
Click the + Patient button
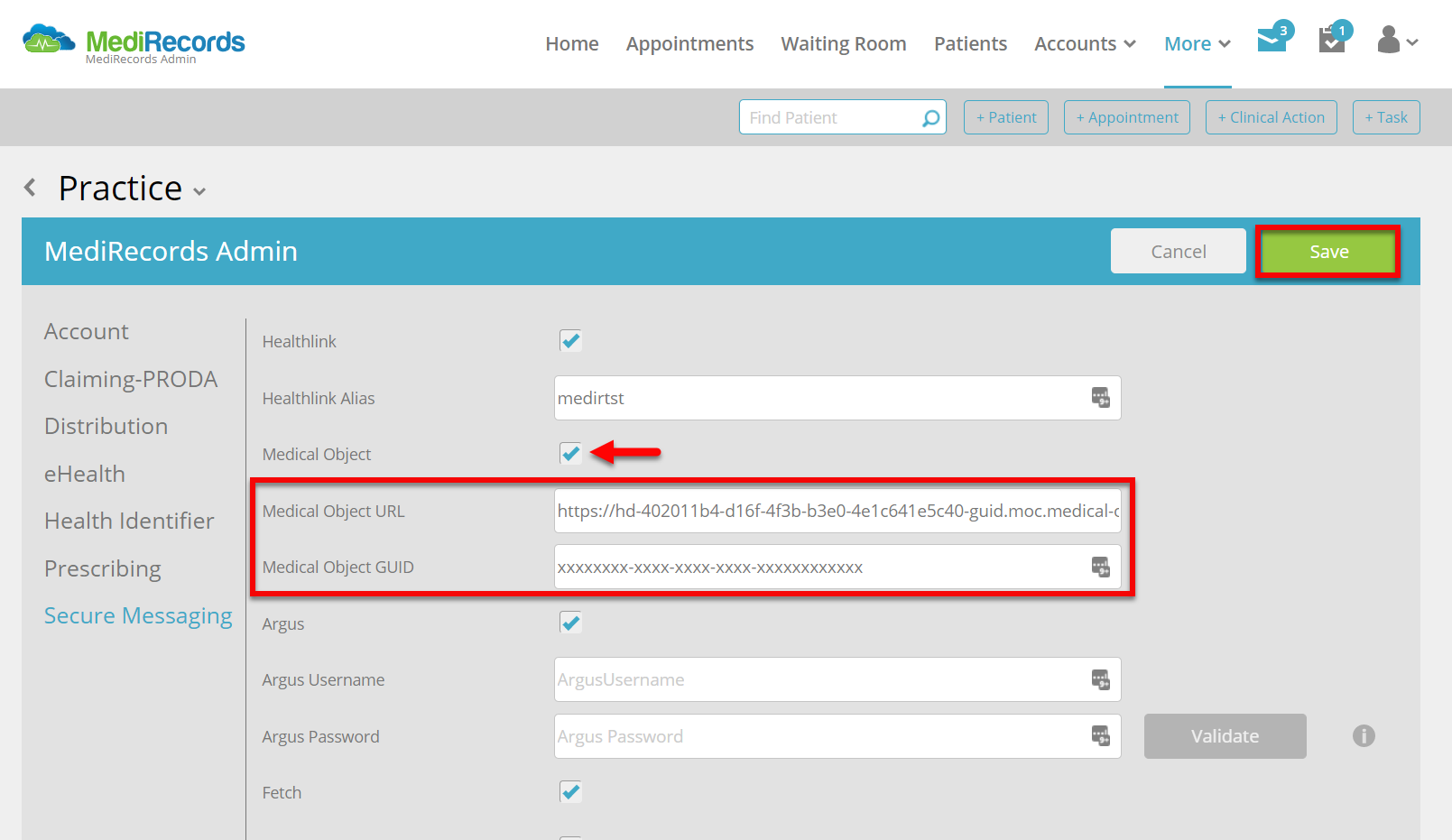click(x=1006, y=117)
